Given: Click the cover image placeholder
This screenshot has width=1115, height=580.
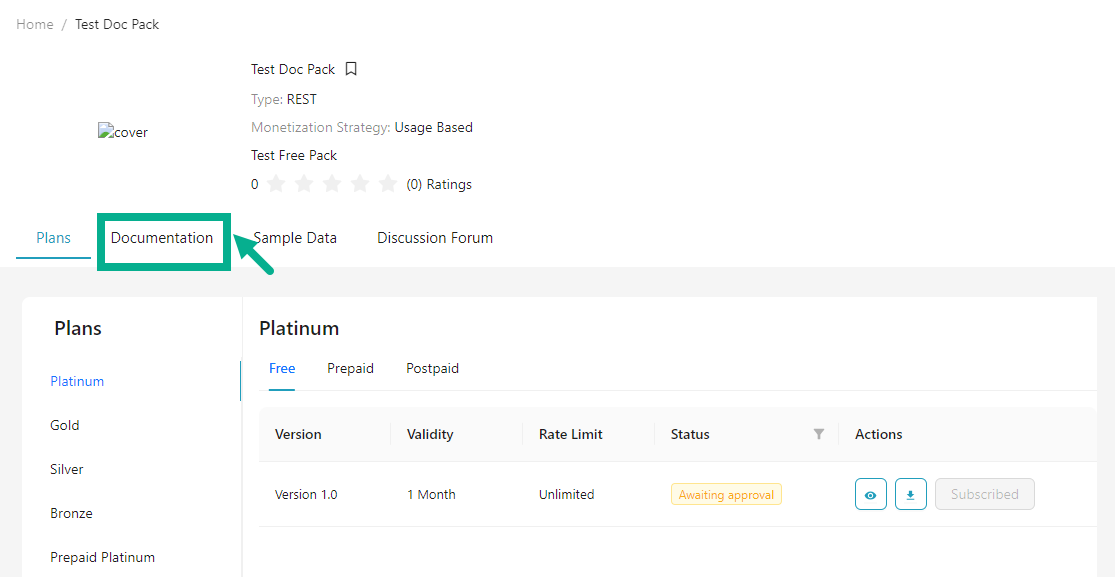Looking at the screenshot, I should (122, 132).
